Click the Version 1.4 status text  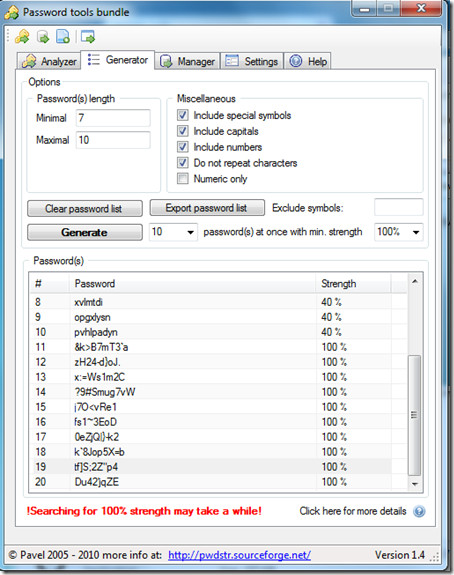[x=399, y=555]
